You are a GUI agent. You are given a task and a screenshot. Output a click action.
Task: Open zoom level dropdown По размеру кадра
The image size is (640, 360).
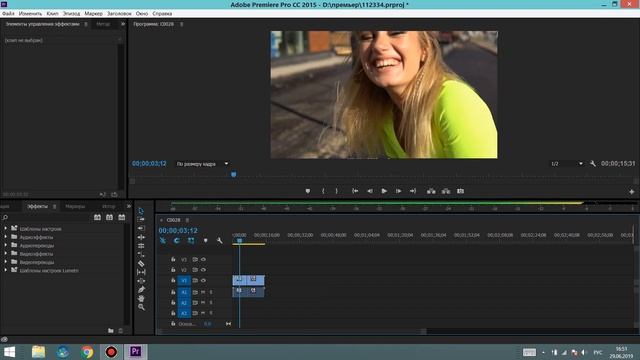click(202, 164)
